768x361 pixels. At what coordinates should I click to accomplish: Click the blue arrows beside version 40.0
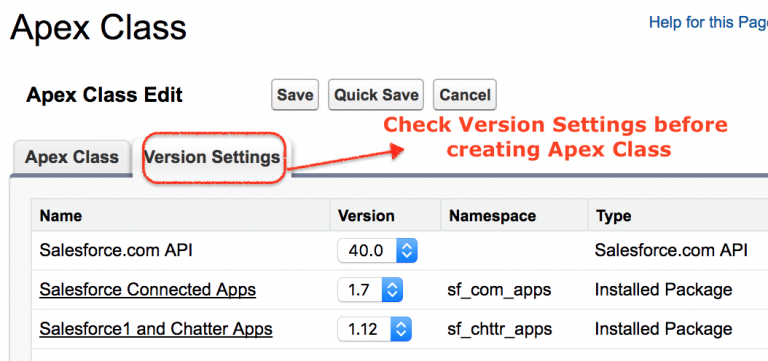coord(407,251)
